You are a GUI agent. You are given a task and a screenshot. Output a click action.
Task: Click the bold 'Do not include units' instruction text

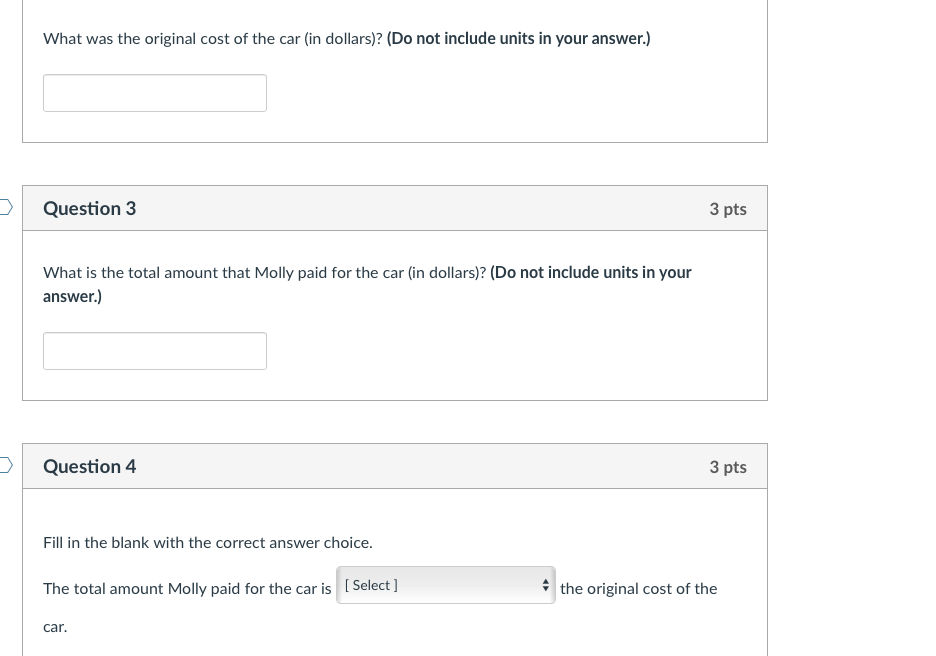pyautogui.click(x=518, y=38)
